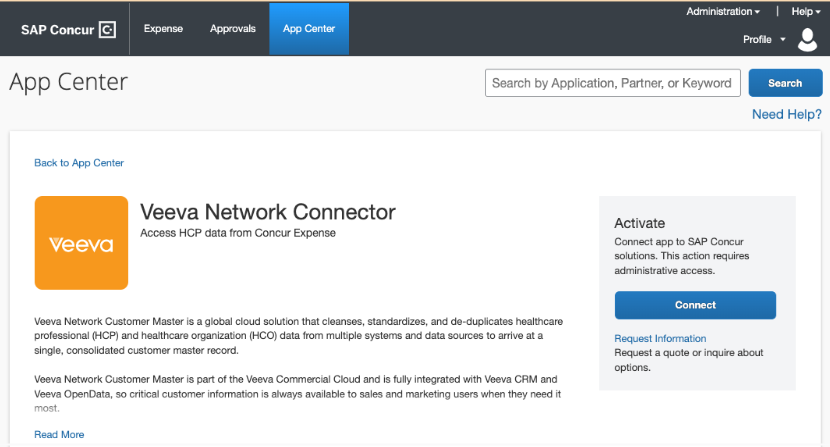Expand description with Read More
This screenshot has width=830, height=447.
[x=59, y=434]
